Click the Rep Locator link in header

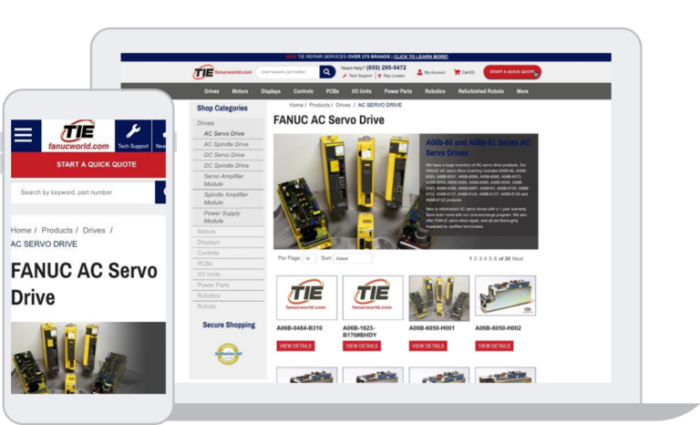tap(392, 76)
